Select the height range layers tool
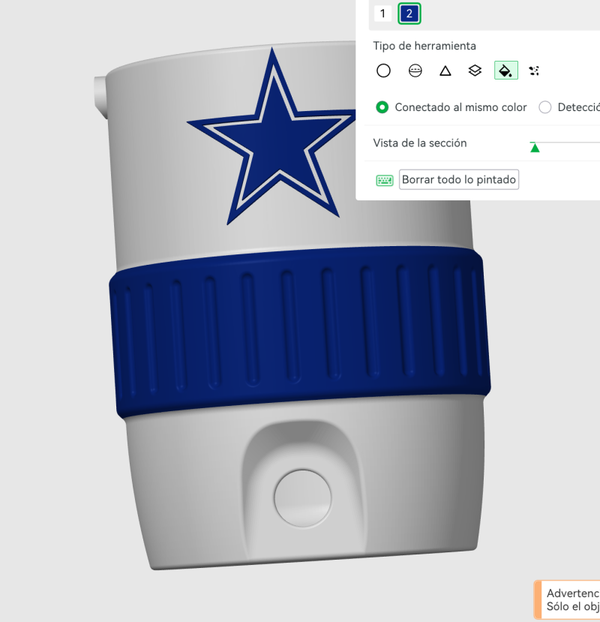This screenshot has height=622, width=600. click(x=475, y=71)
